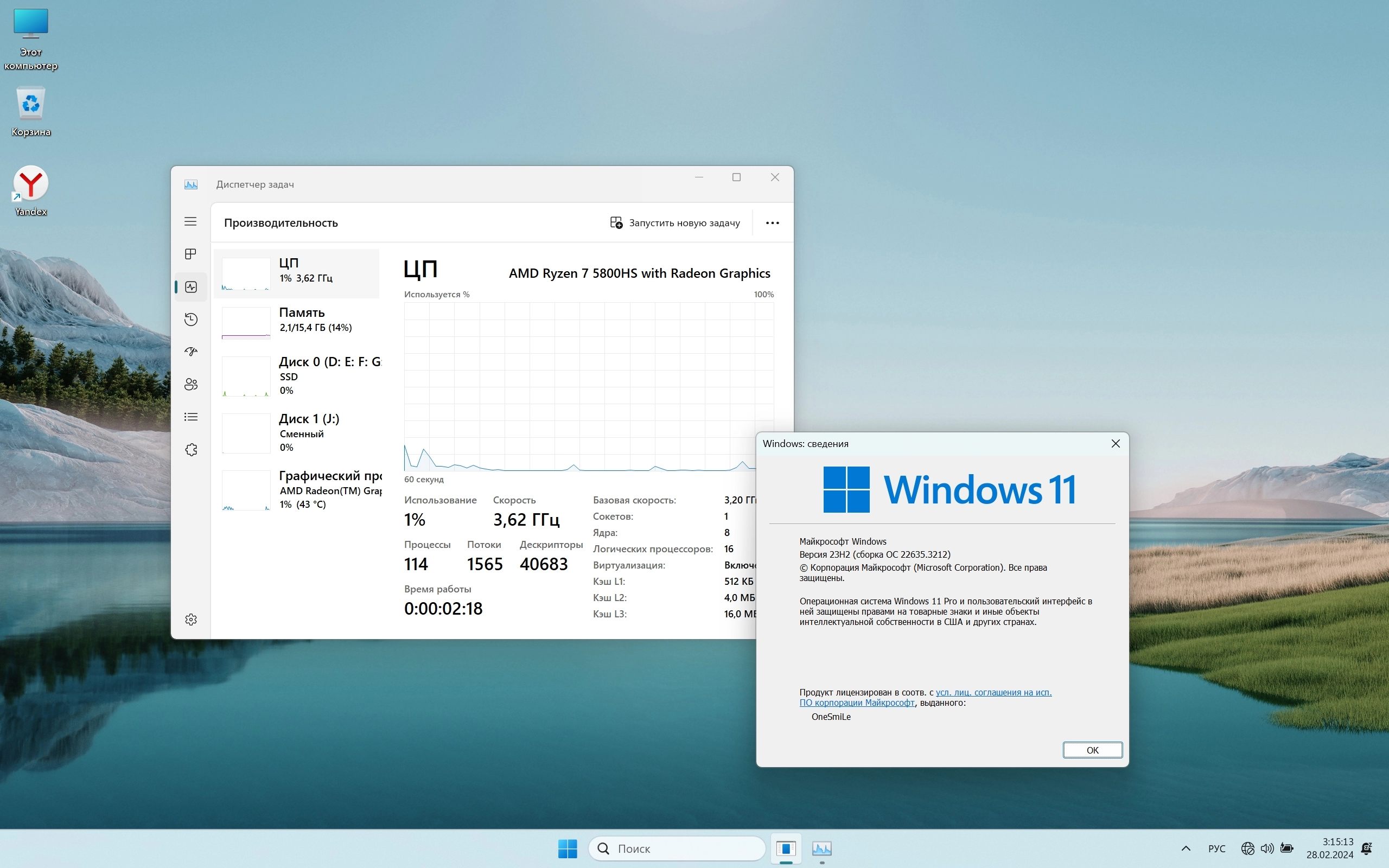Expand hidden system tray icons chevron
The image size is (1389, 868).
tap(1186, 848)
